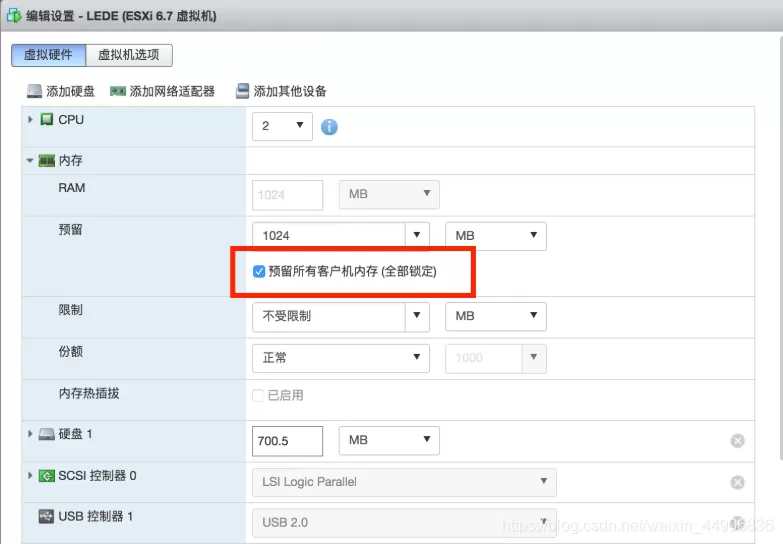Click the device icon beside 添加其他设备
Image resolution: width=783 pixels, height=544 pixels.
pyautogui.click(x=242, y=91)
